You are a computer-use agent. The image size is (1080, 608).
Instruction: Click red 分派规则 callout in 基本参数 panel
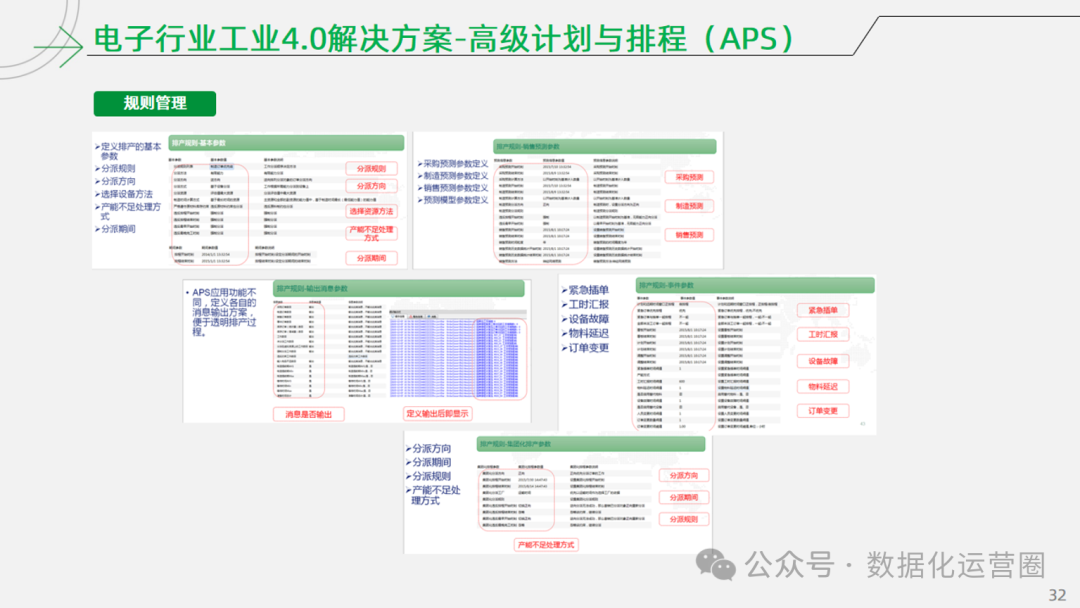tap(371, 169)
